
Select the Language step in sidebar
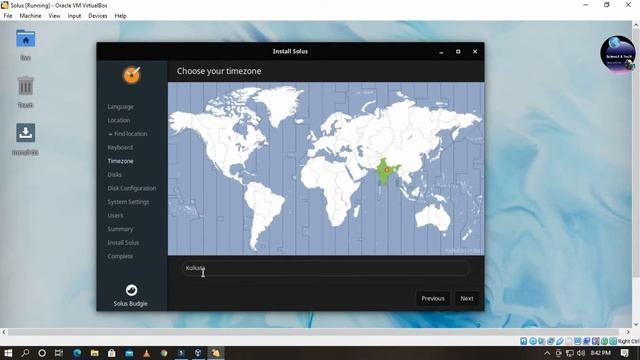[x=120, y=107]
